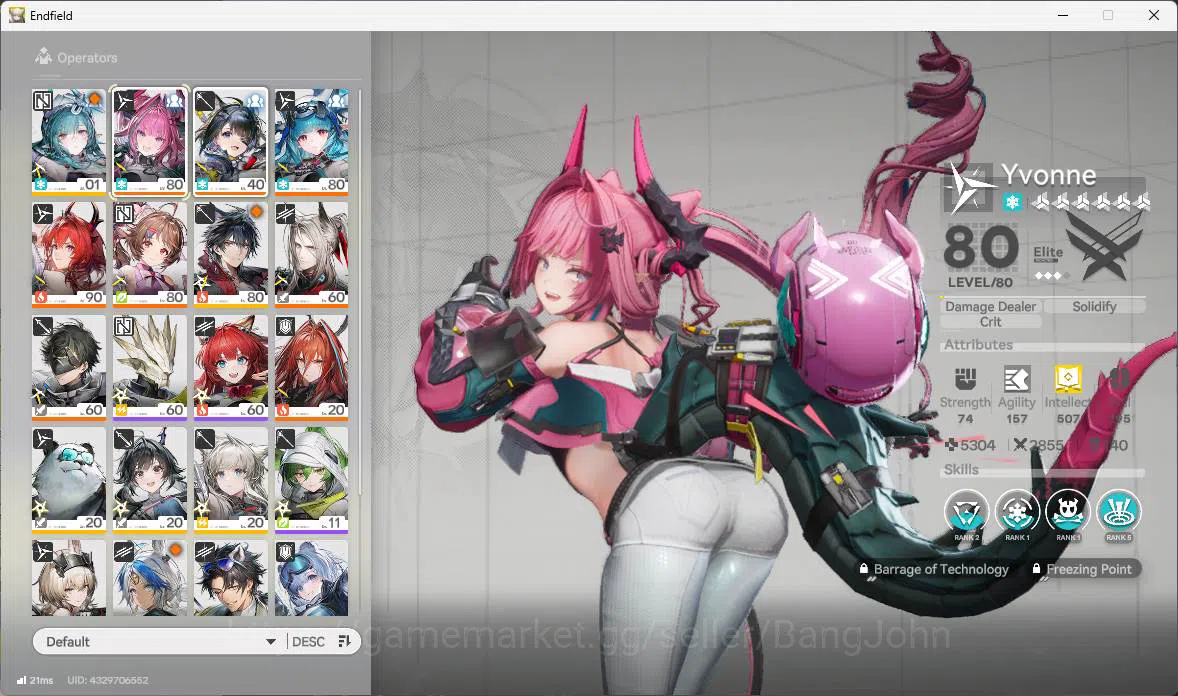The image size is (1178, 696).
Task: Click the cryo snowflake element icon beside Yvonne
Action: pos(1013,202)
